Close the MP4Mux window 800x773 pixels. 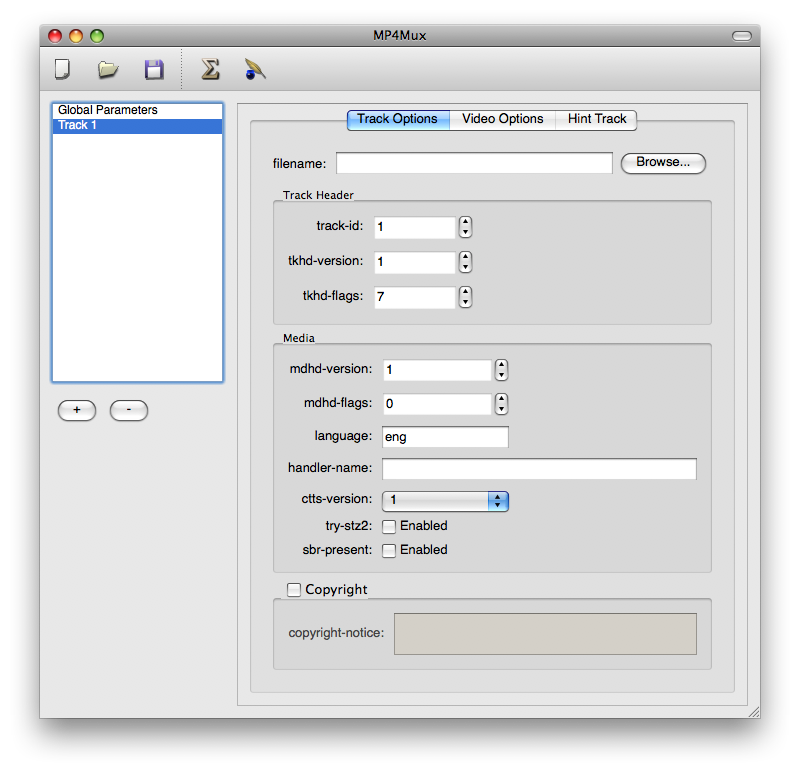pyautogui.click(x=55, y=36)
